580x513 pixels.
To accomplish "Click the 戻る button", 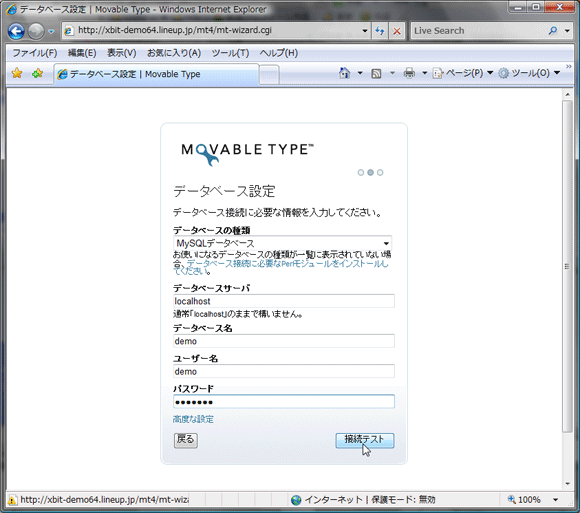I will tap(186, 440).
